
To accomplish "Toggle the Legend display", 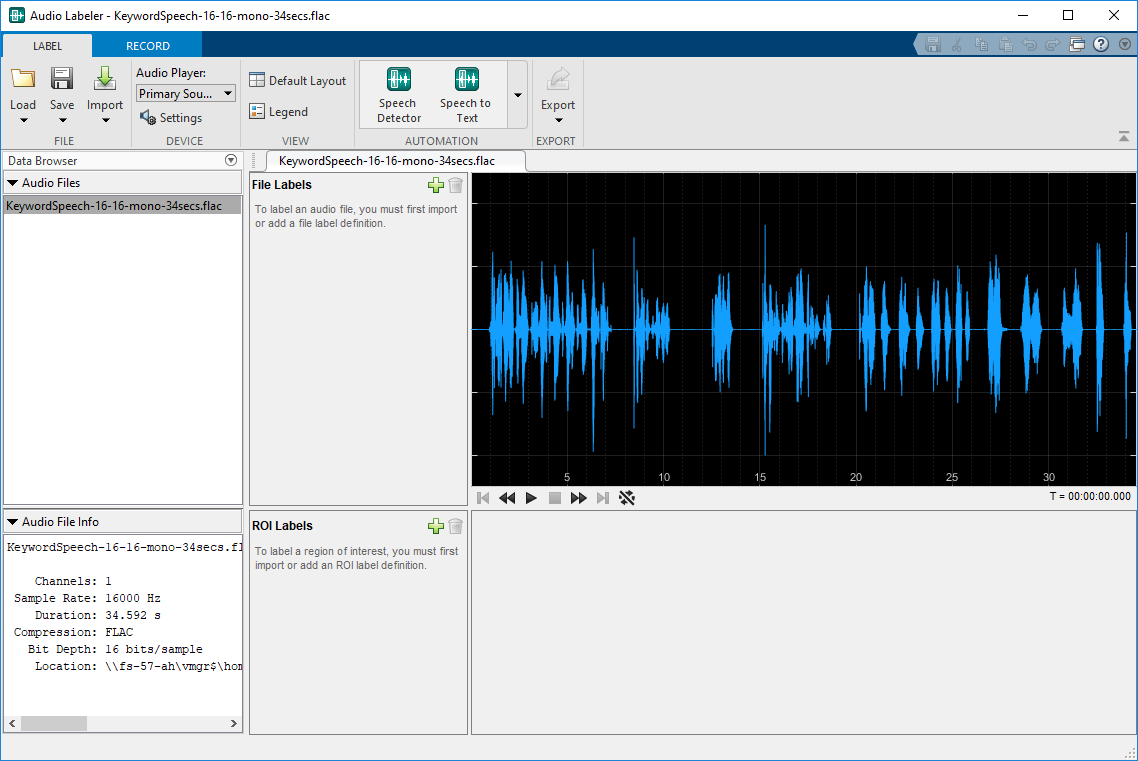I will (278, 112).
